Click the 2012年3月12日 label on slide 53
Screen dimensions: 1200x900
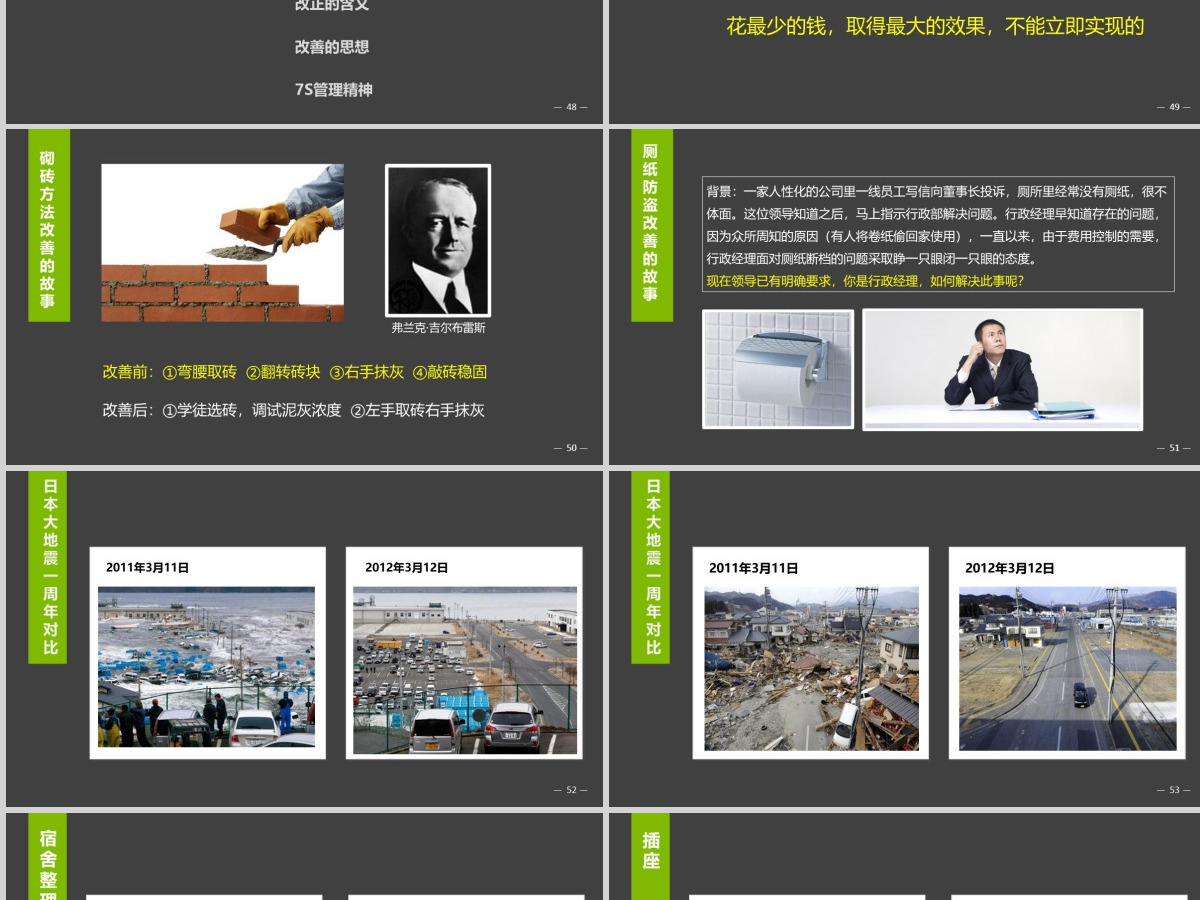(1010, 568)
